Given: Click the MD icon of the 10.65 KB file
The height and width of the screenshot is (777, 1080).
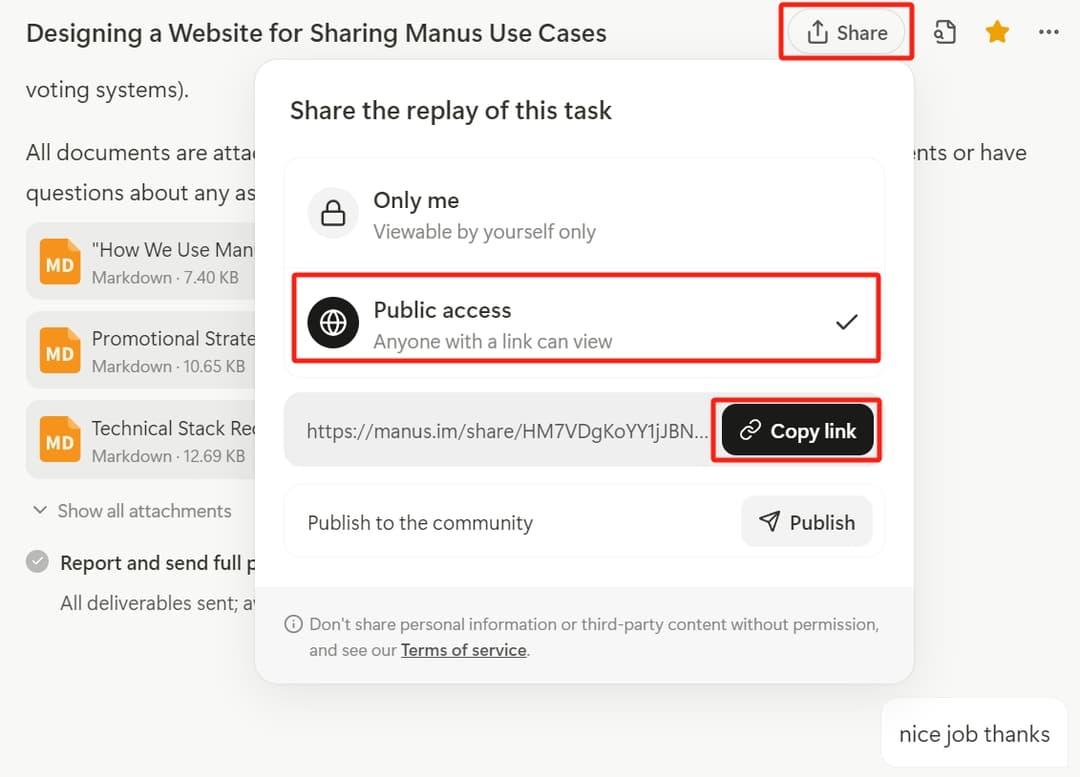Looking at the screenshot, I should [60, 351].
